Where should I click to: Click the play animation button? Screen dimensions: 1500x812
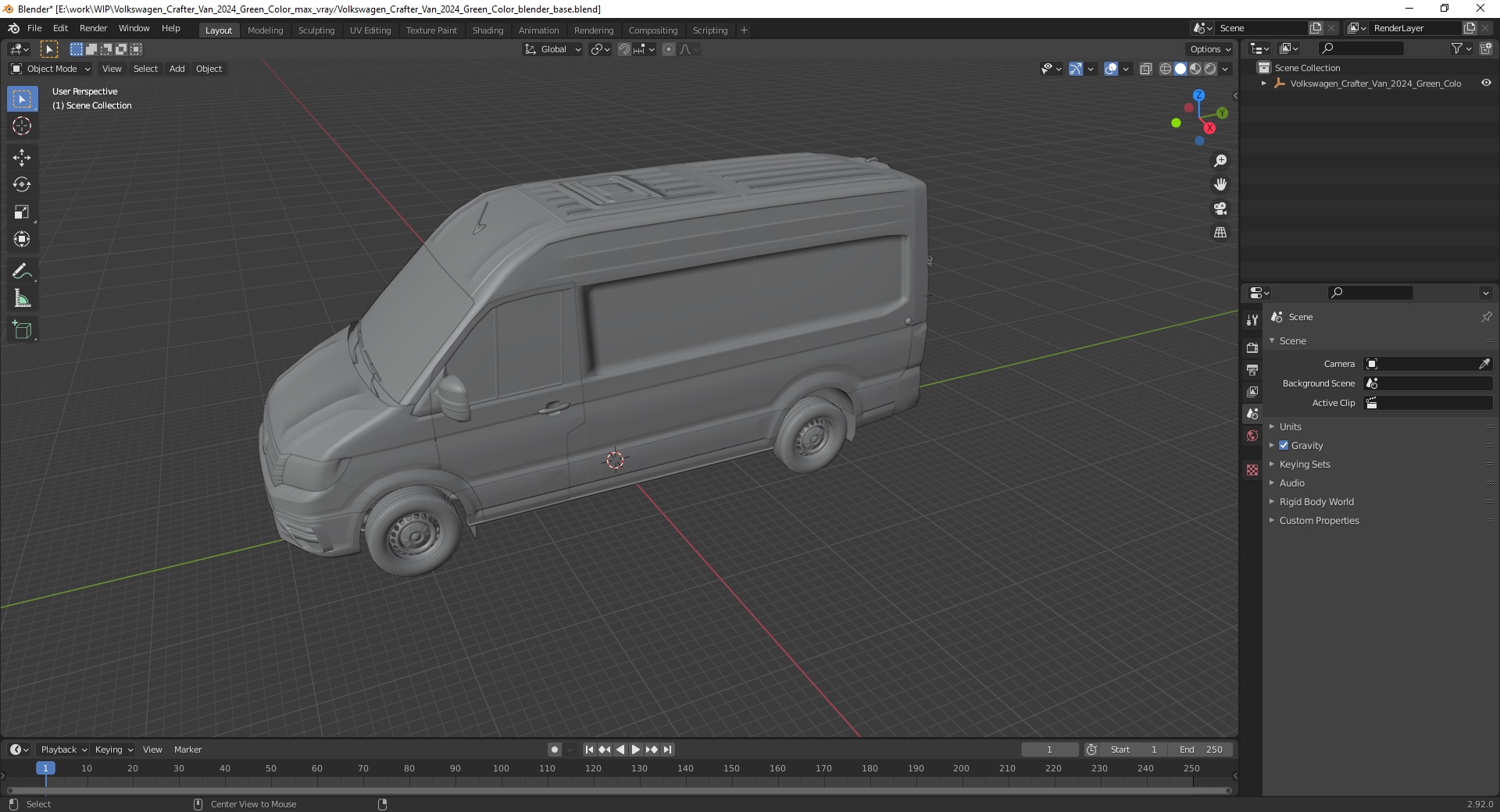click(636, 750)
